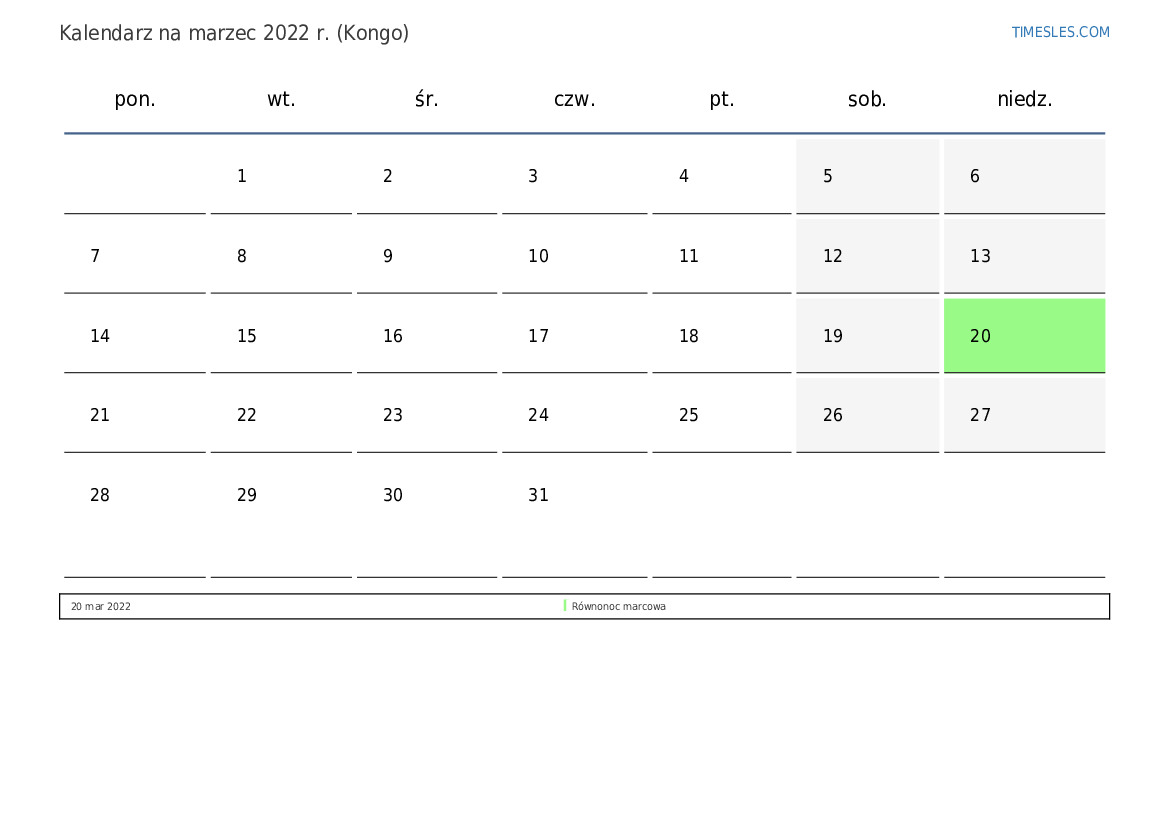
Task: Click the green marker beside Równonoc marcowa
Action: (565, 606)
